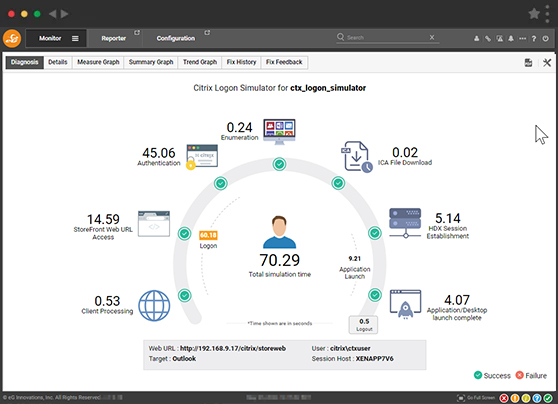The width and height of the screenshot is (558, 404).
Task: Open the Fix History tab
Action: point(241,62)
